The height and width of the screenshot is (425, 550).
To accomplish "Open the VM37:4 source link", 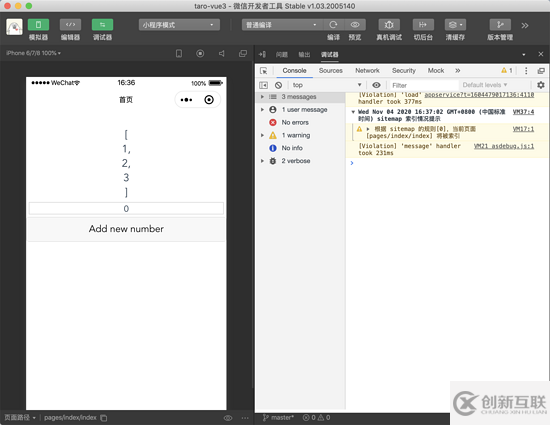I will click(x=523, y=112).
